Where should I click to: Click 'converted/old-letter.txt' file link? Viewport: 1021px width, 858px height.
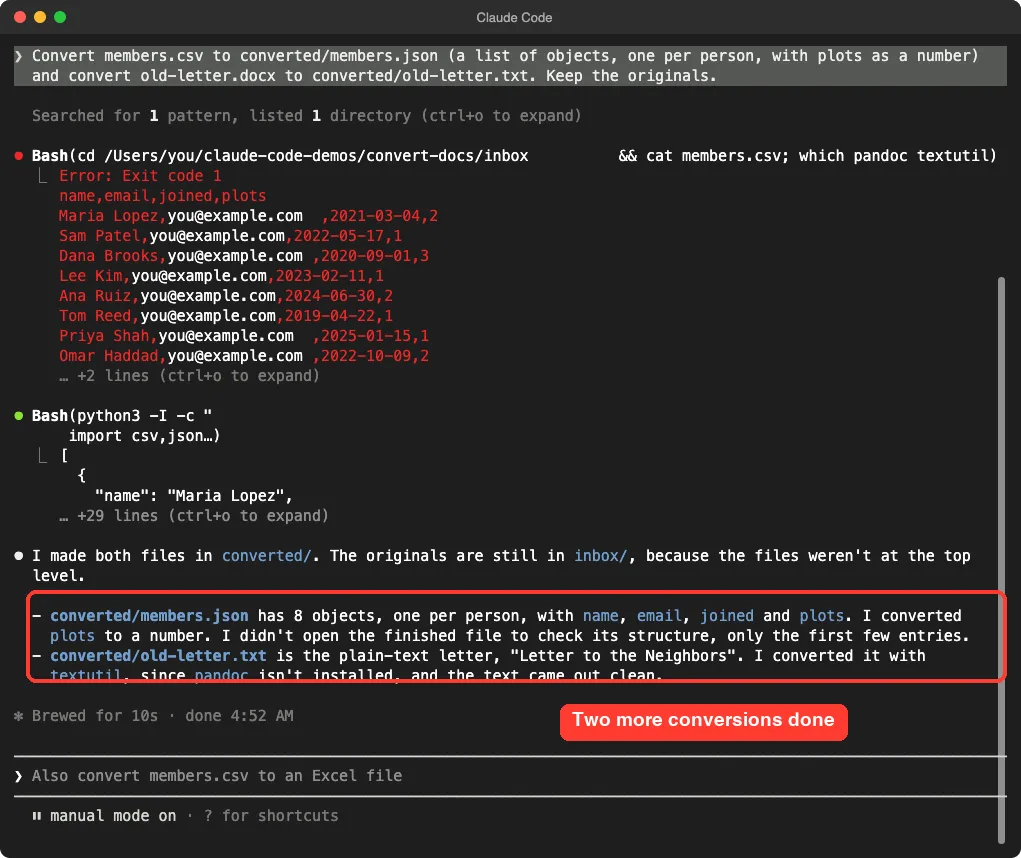coord(158,656)
